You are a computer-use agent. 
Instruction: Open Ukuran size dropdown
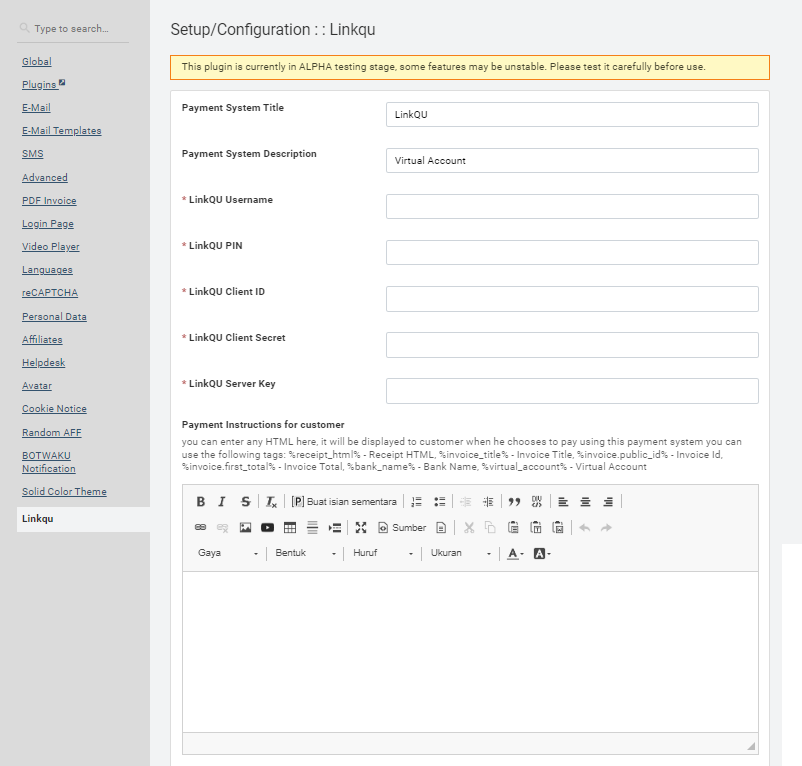pos(460,553)
